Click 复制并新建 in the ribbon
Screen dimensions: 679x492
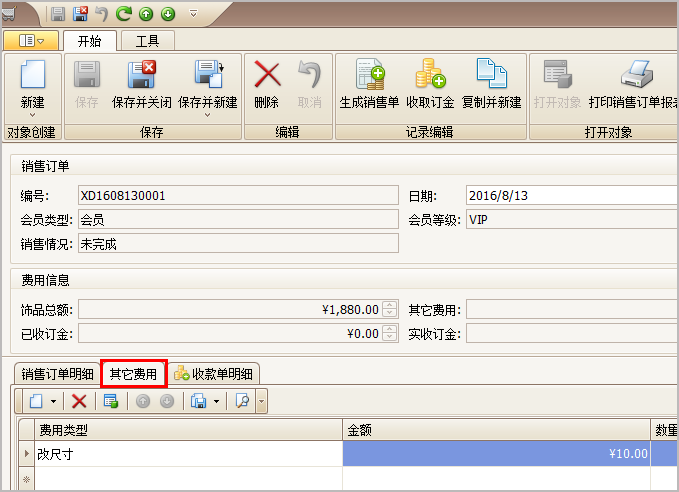pos(491,84)
